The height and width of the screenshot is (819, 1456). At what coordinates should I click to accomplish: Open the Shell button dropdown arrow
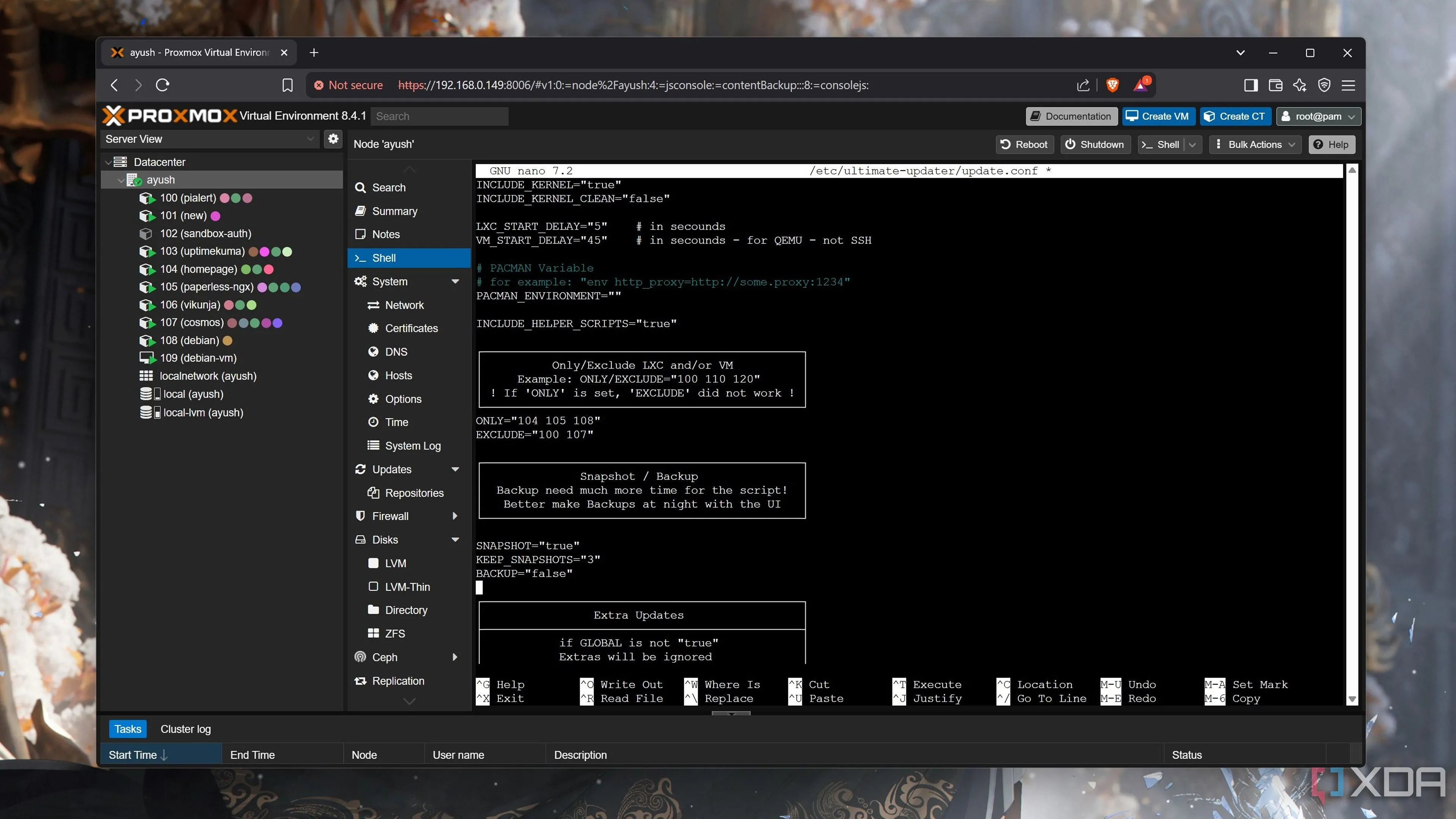click(1192, 145)
